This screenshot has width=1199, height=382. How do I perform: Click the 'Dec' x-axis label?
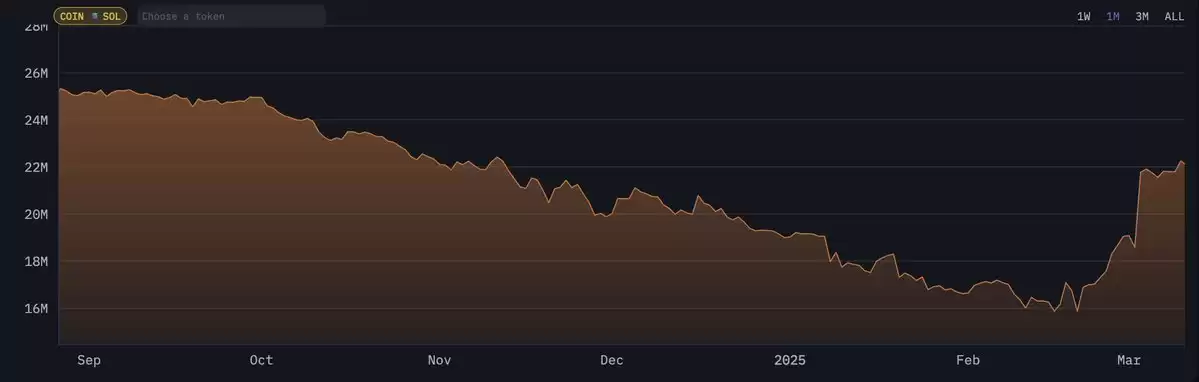click(x=612, y=360)
